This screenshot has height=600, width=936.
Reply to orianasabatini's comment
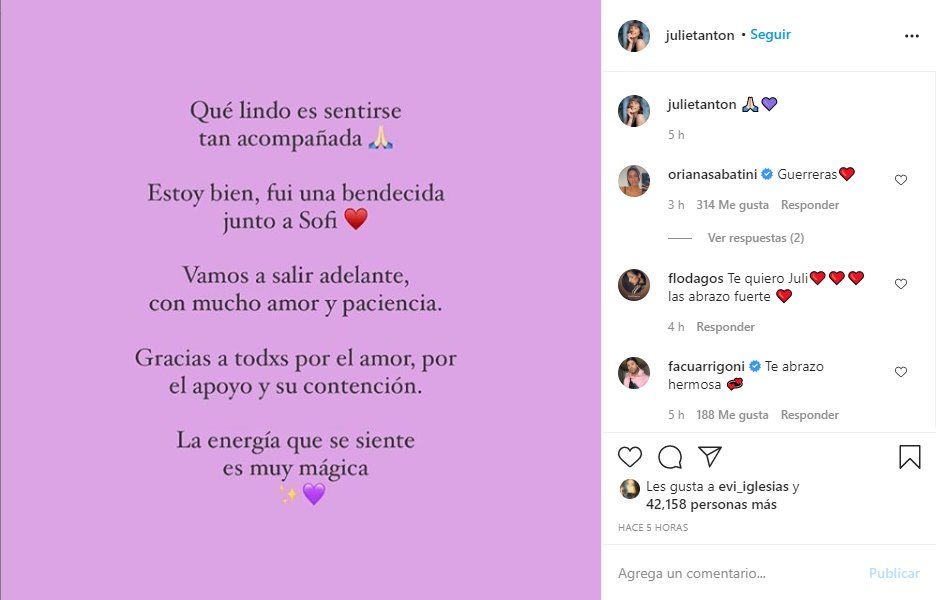coord(809,205)
